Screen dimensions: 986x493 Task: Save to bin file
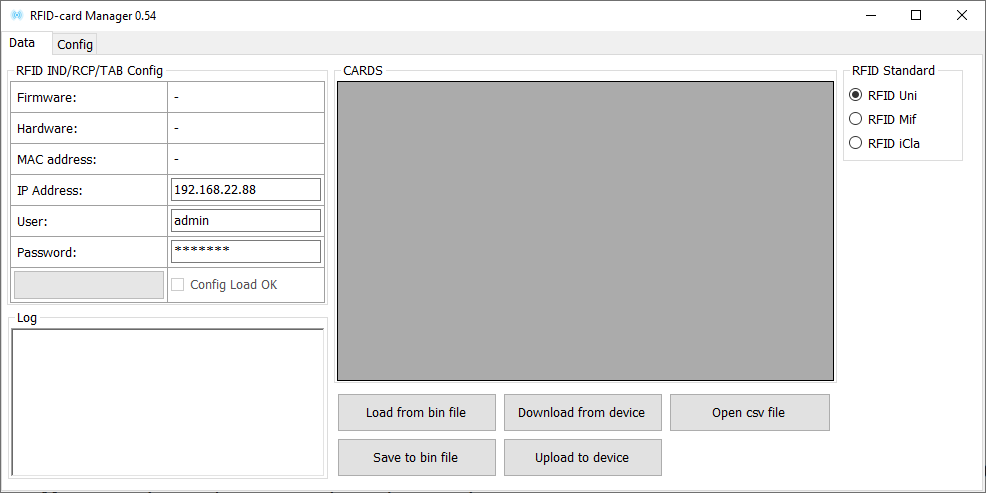tap(415, 458)
